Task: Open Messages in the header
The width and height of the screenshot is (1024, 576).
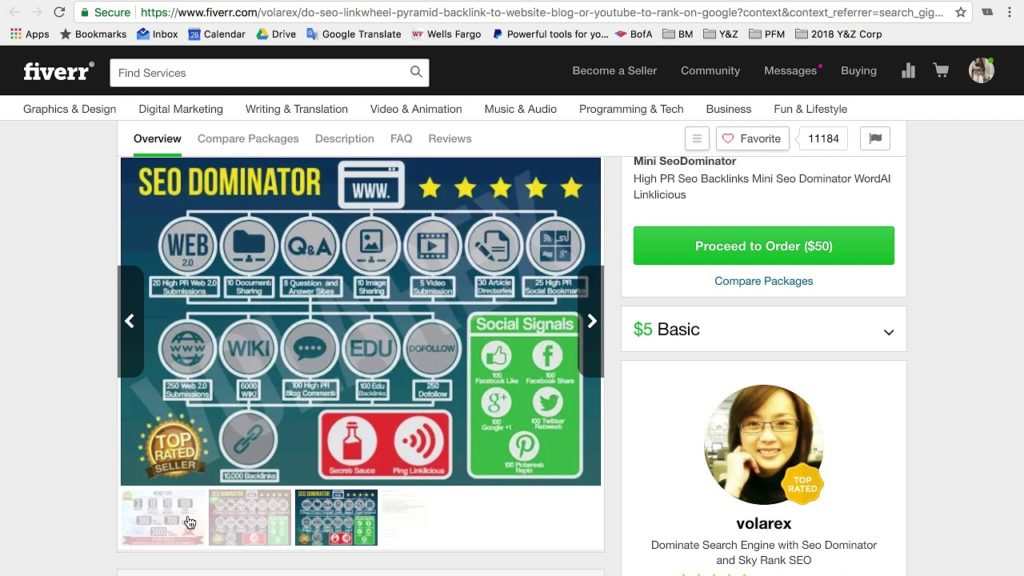Action: (x=790, y=71)
